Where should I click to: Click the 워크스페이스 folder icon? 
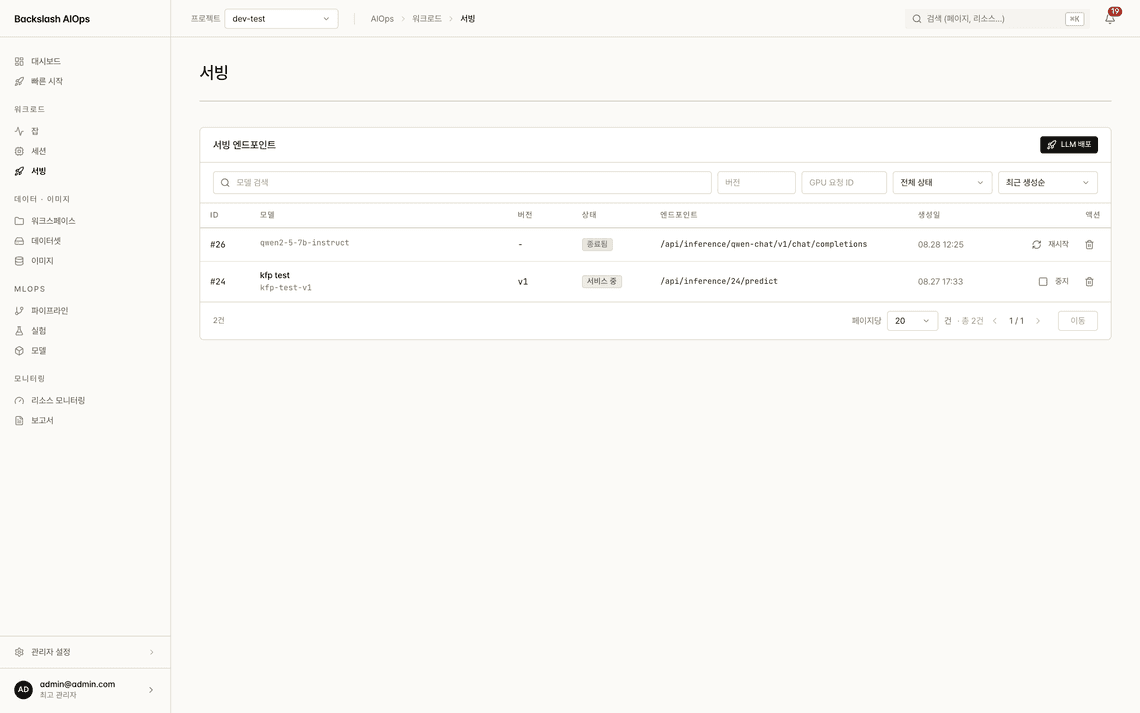pyautogui.click(x=19, y=221)
